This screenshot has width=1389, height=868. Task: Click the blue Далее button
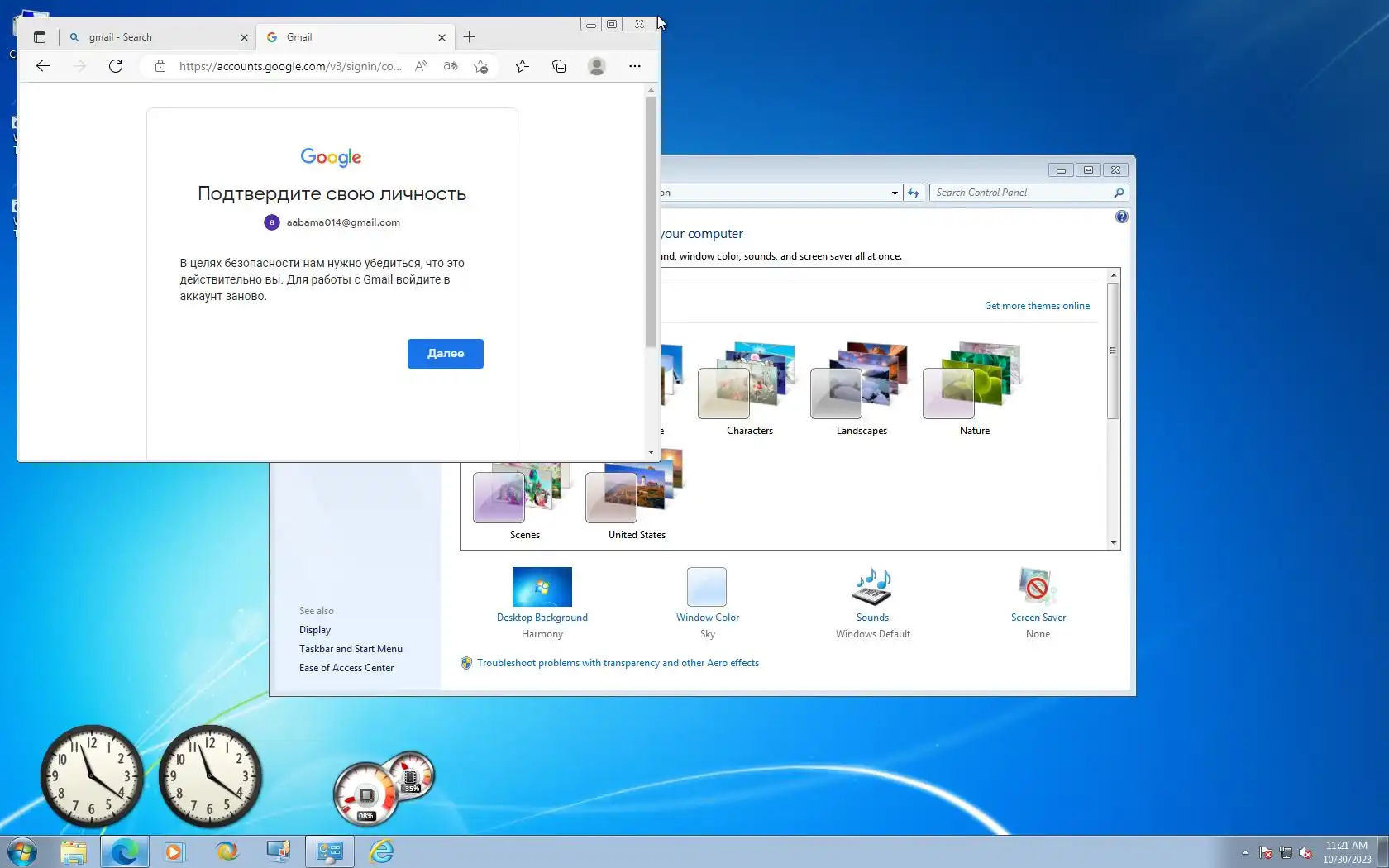tap(446, 354)
